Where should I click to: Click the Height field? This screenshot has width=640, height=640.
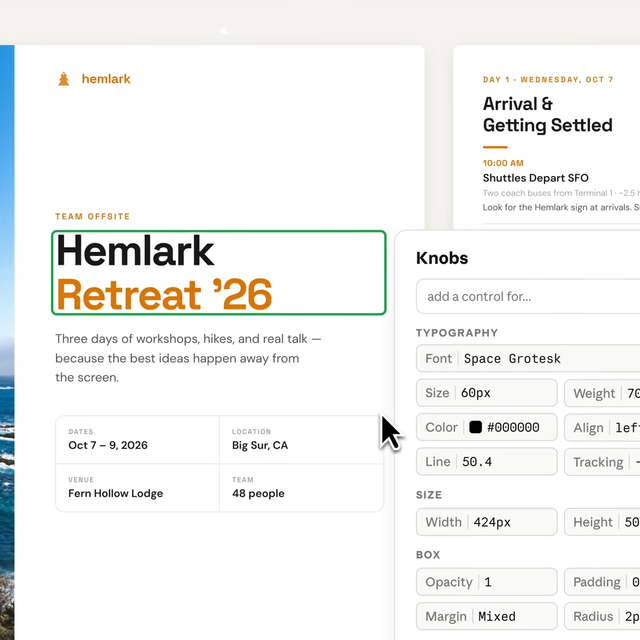[x=602, y=522]
